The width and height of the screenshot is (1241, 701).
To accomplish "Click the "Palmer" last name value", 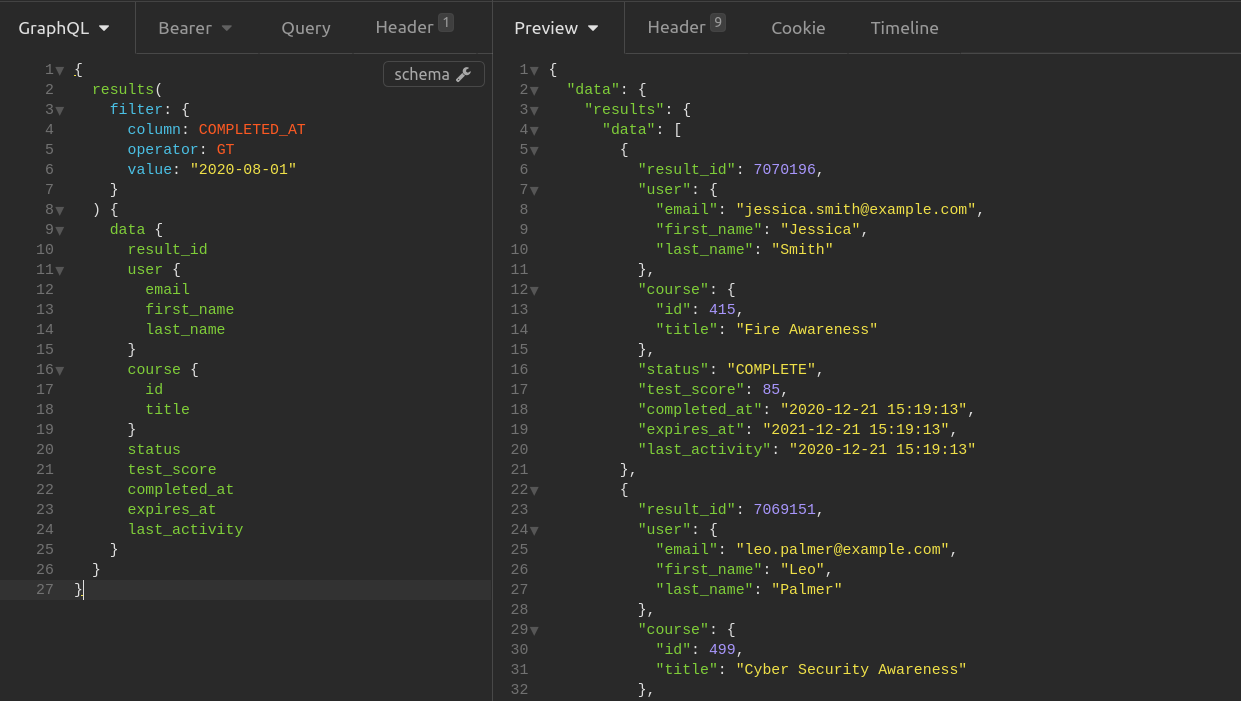I will click(x=807, y=589).
